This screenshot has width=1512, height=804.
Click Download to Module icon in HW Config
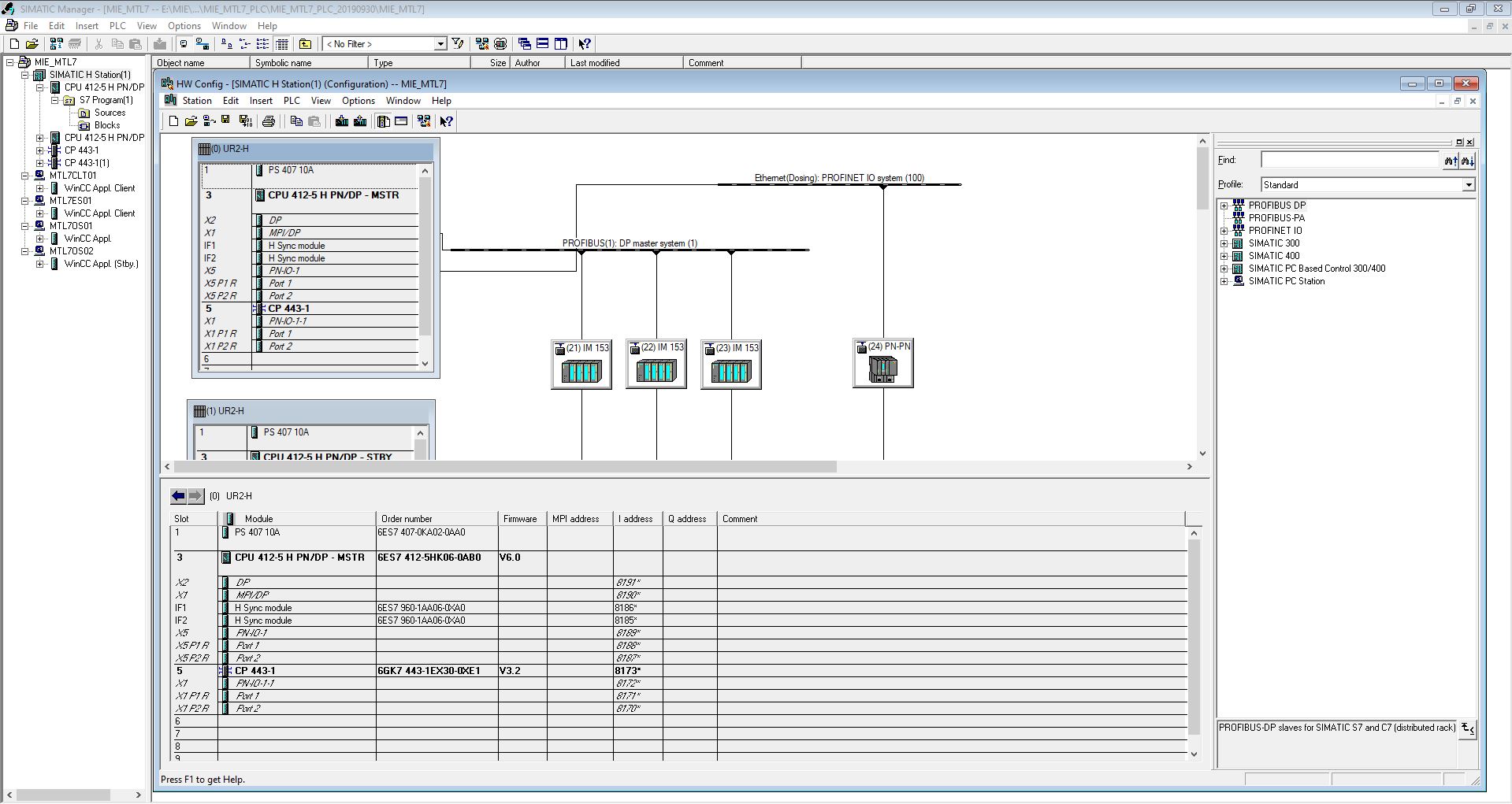point(341,121)
